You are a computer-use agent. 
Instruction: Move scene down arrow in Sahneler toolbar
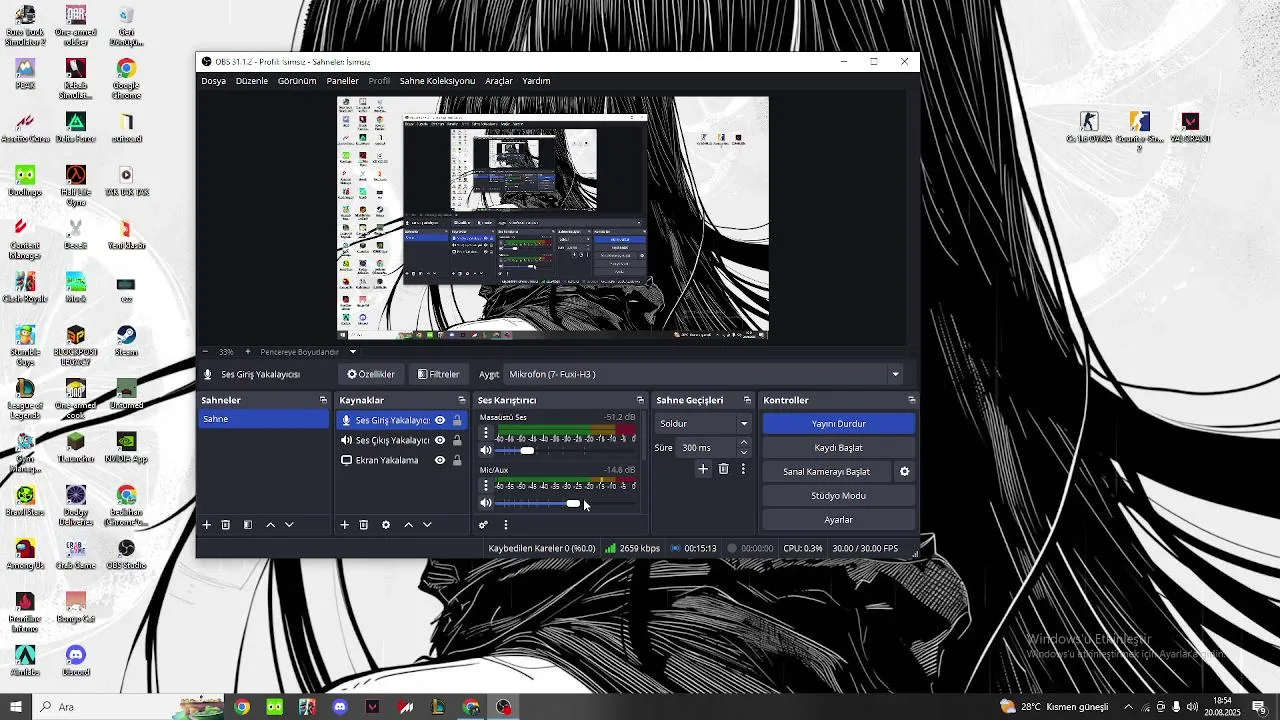(289, 525)
